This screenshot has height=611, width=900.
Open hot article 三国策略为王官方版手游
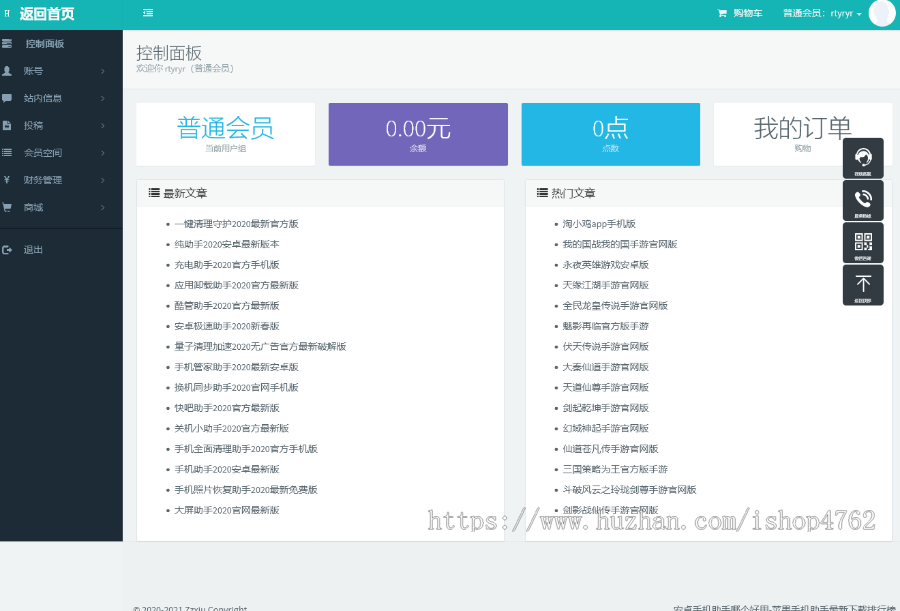(x=615, y=469)
